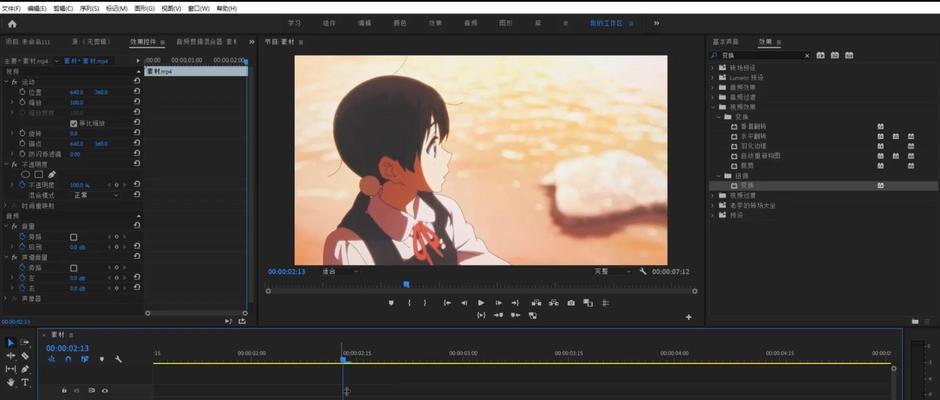
Task: Select the 自动重新构图 effect
Action: pos(760,155)
